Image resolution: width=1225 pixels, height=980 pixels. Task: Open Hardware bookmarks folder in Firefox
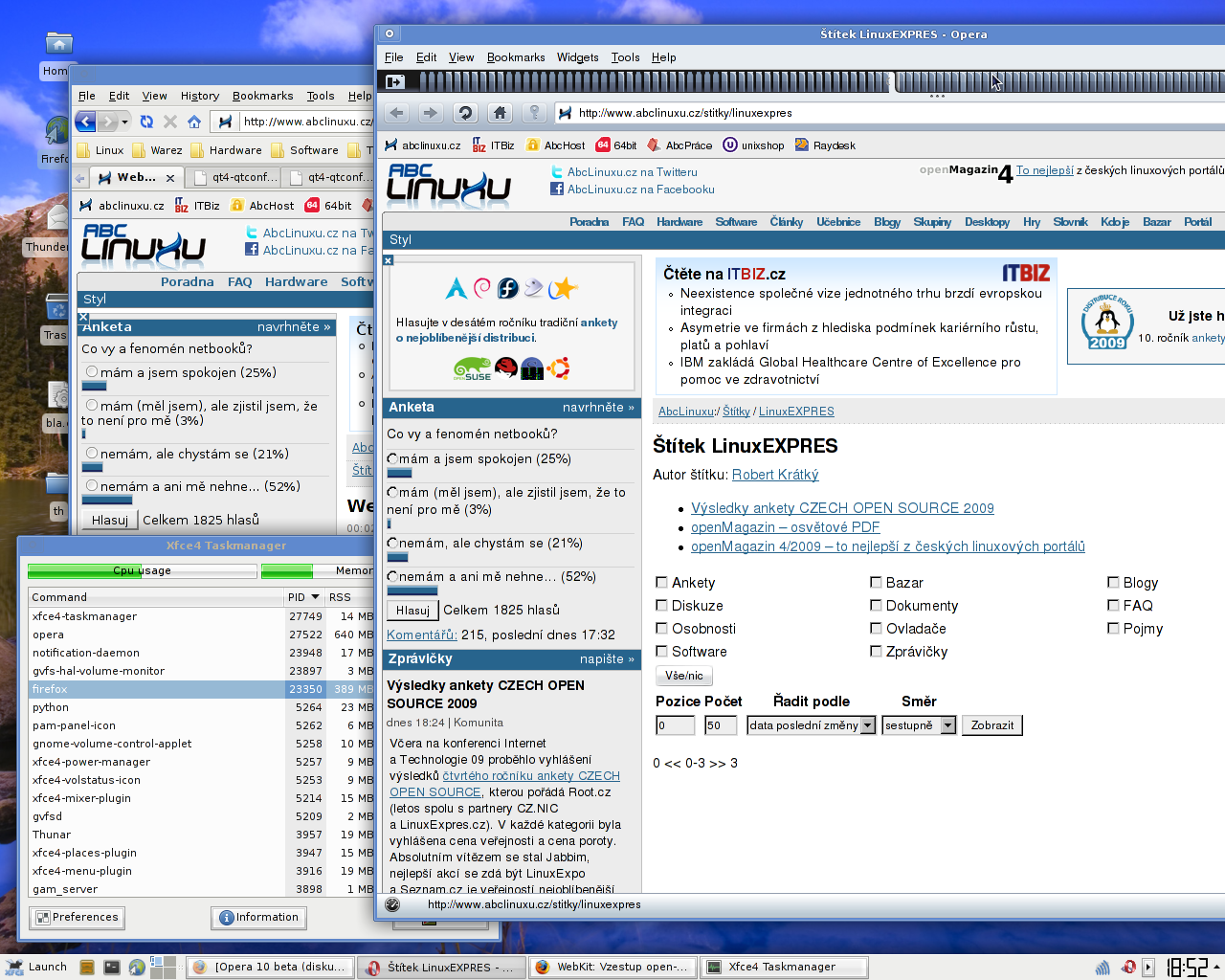point(226,150)
